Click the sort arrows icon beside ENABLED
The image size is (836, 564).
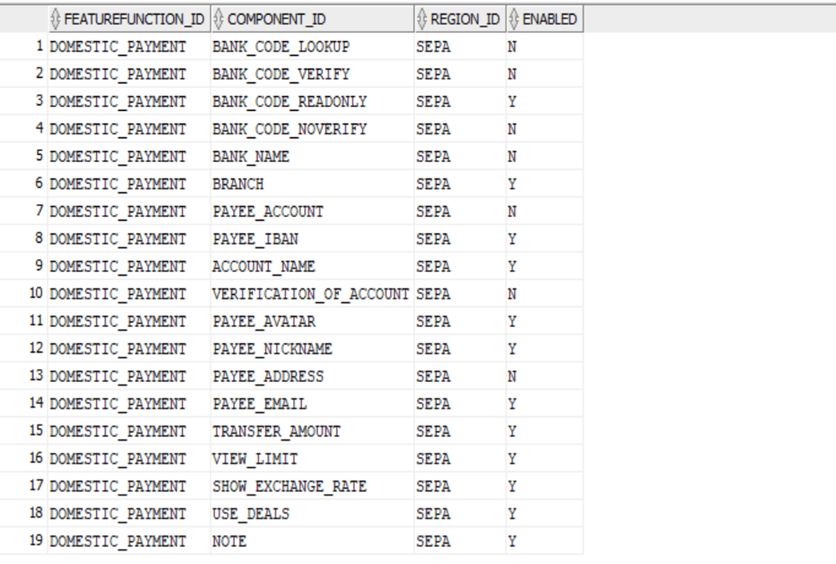pos(514,19)
